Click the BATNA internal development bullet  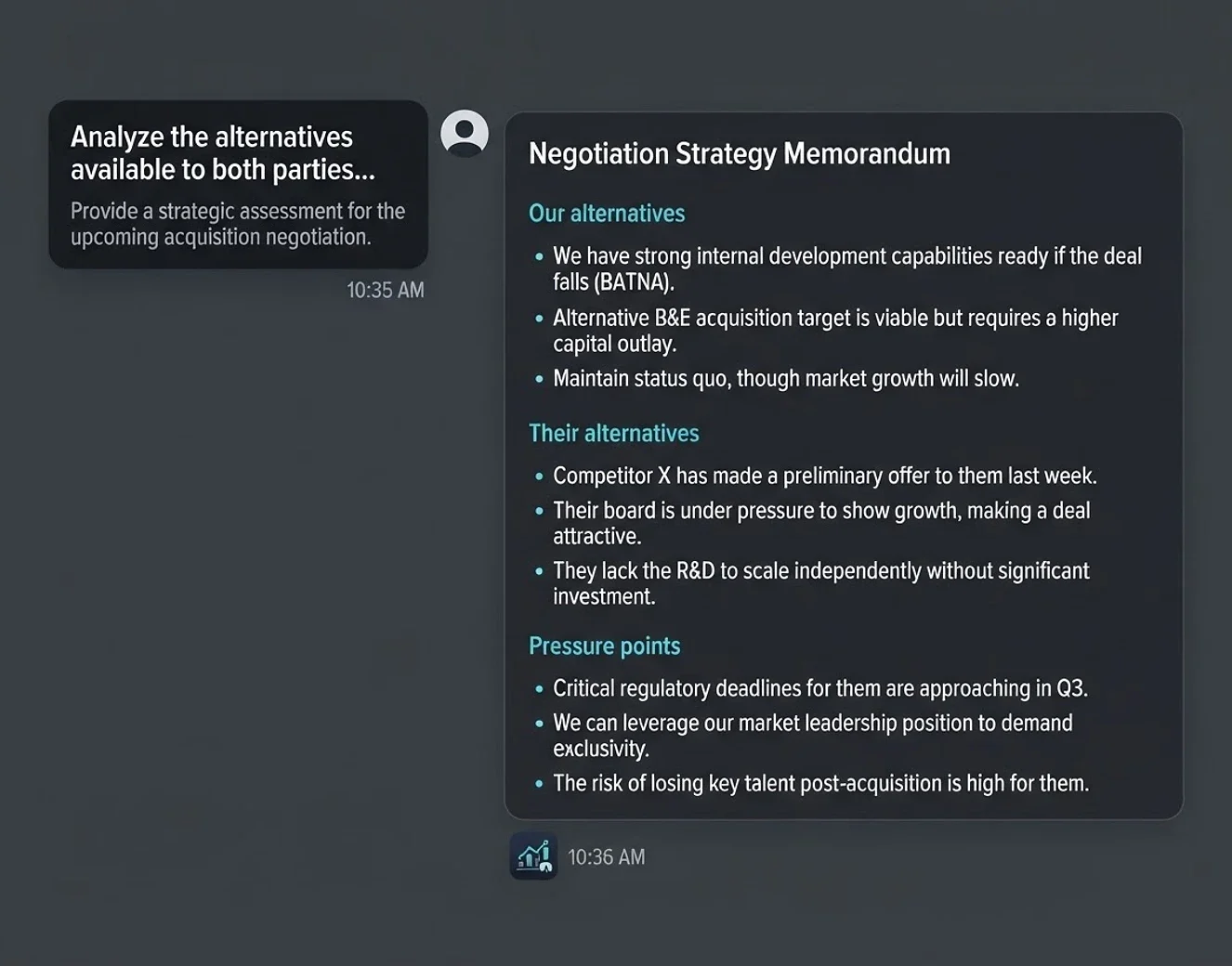(x=838, y=268)
